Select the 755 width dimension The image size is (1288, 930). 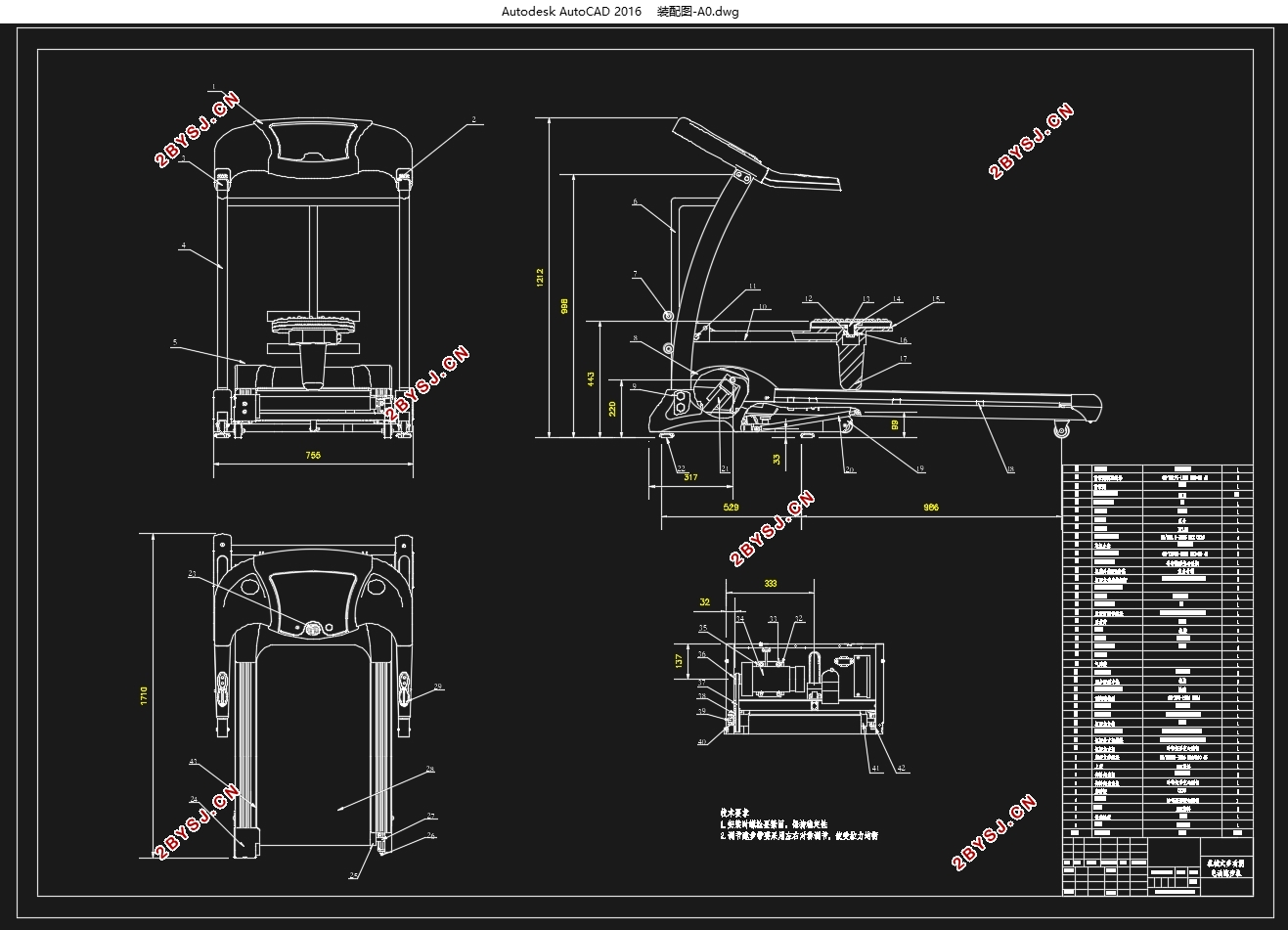(313, 455)
